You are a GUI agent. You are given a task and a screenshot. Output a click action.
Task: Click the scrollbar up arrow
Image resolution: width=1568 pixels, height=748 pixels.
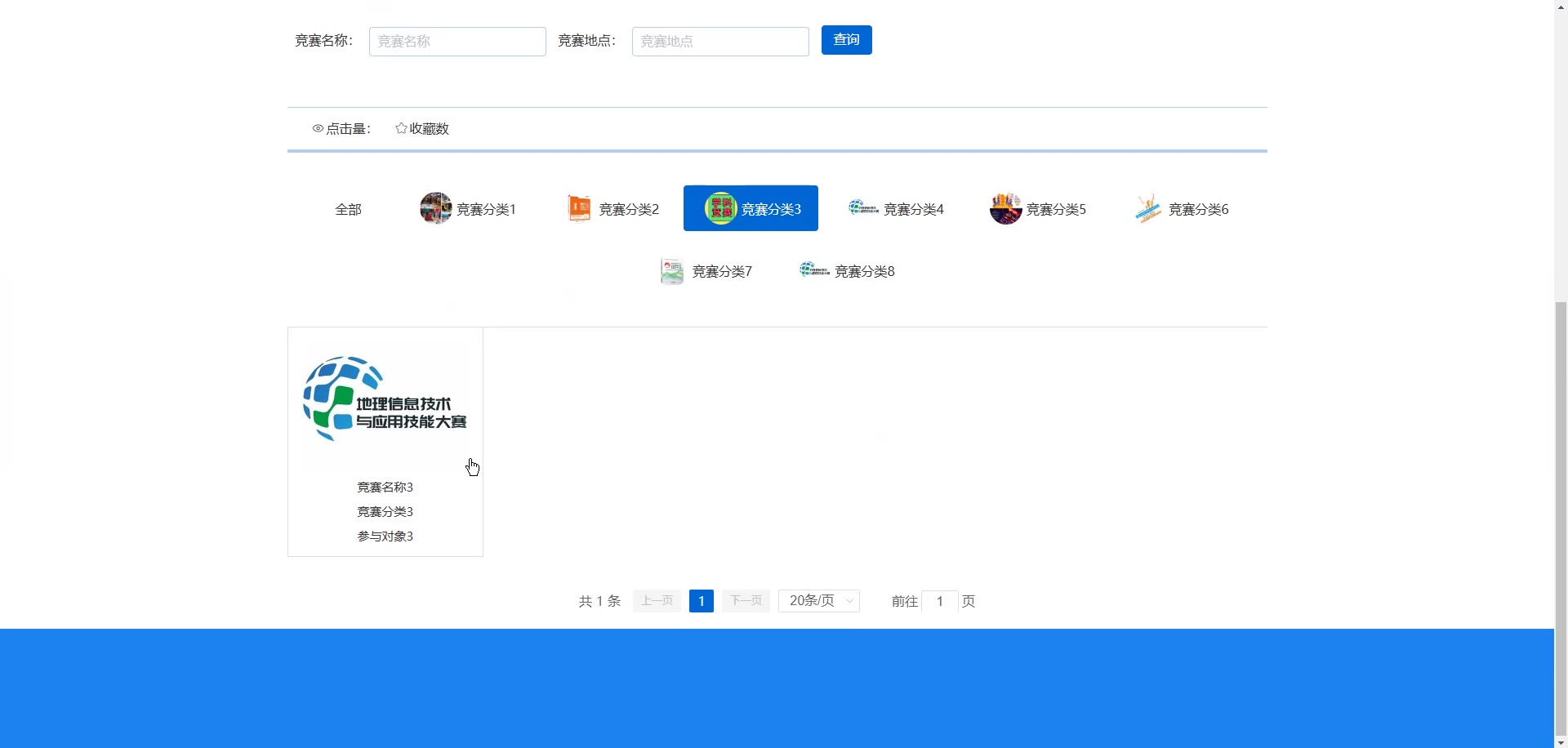click(x=1561, y=7)
